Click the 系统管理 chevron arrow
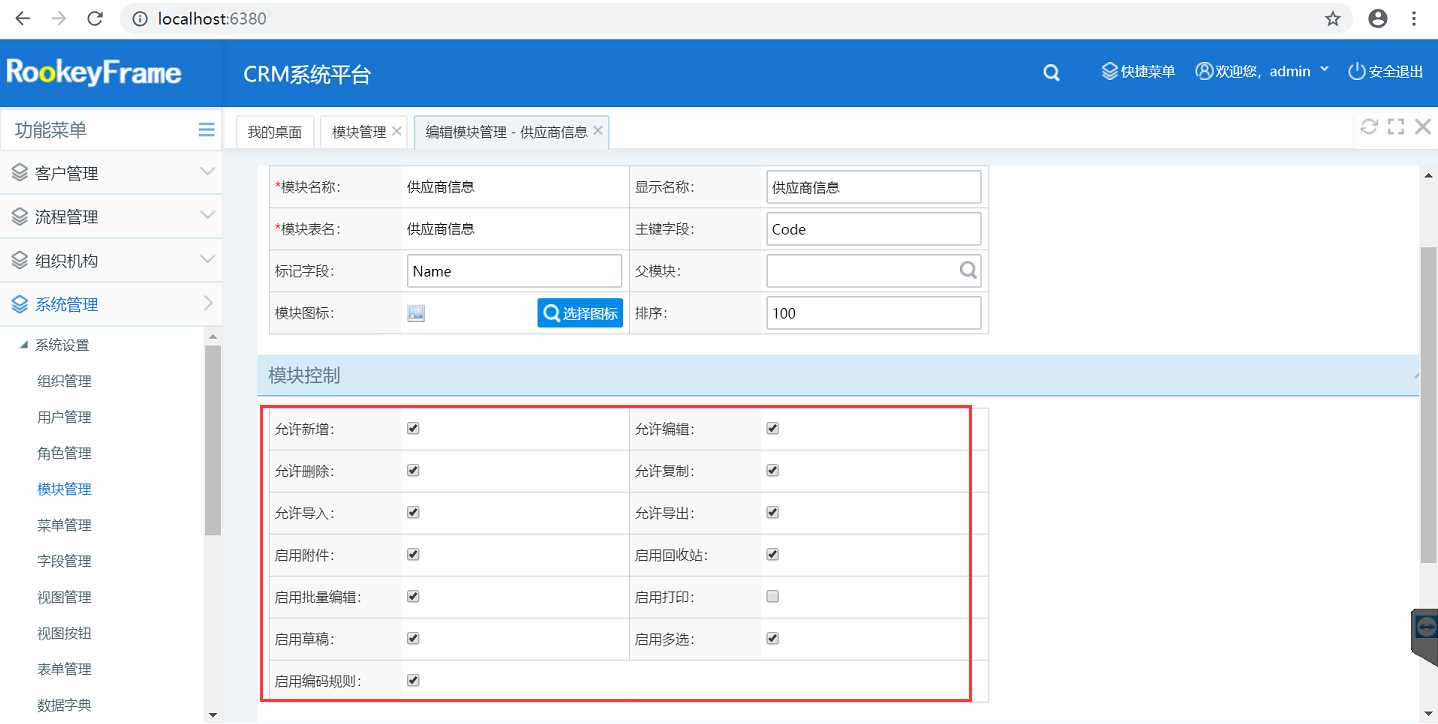 coord(208,303)
